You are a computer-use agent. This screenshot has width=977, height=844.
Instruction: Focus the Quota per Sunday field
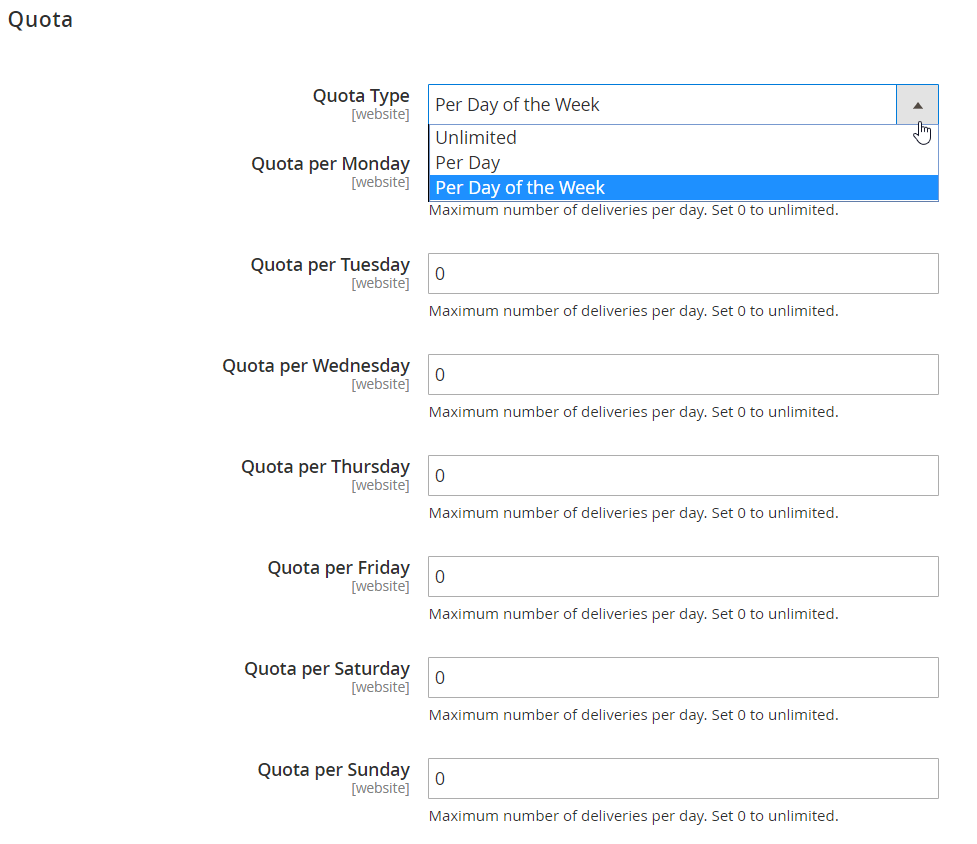click(683, 778)
